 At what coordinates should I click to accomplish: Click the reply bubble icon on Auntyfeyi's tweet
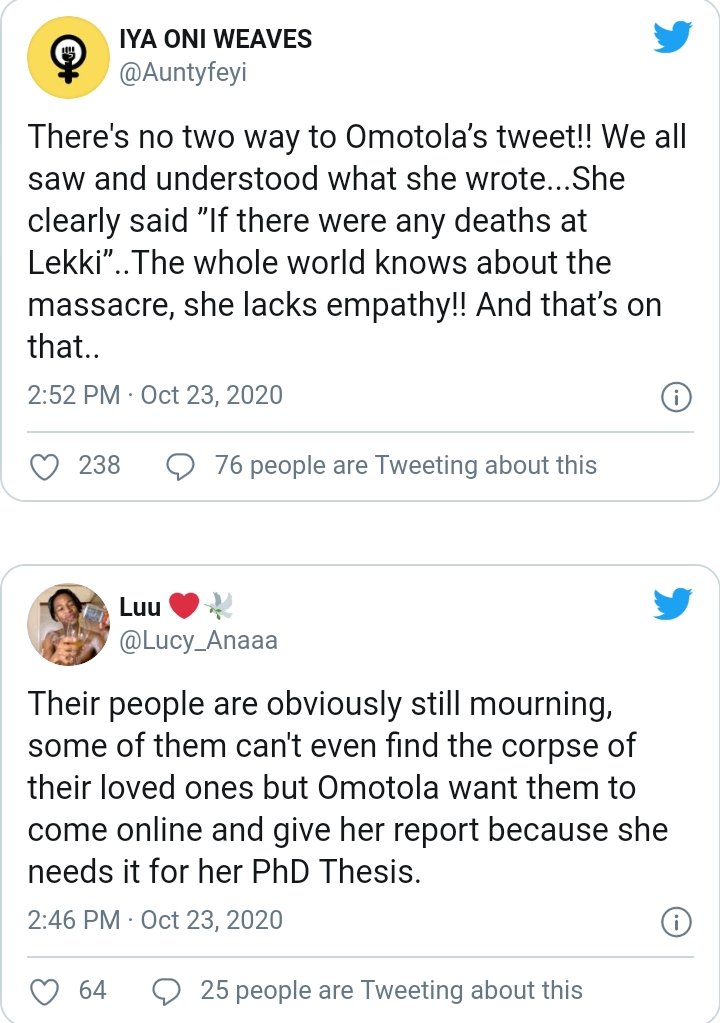(180, 466)
